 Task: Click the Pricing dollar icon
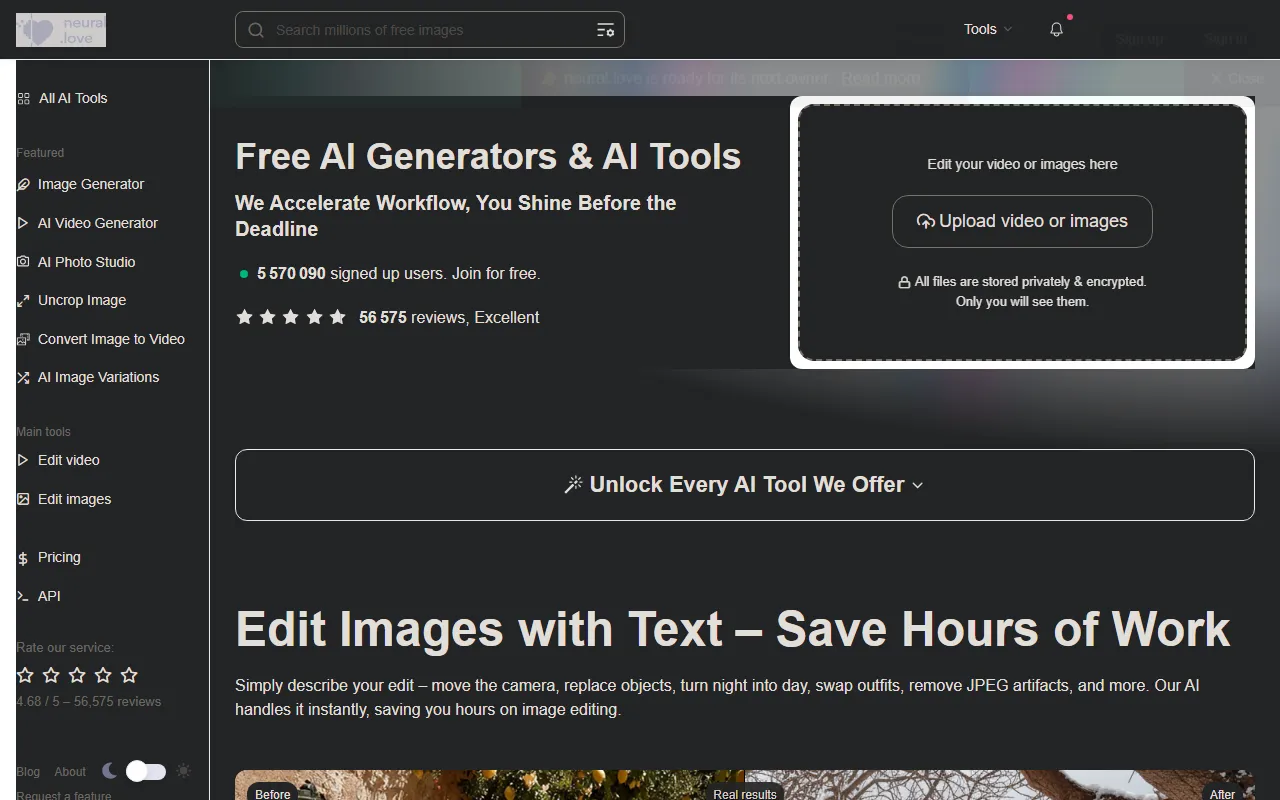23,558
